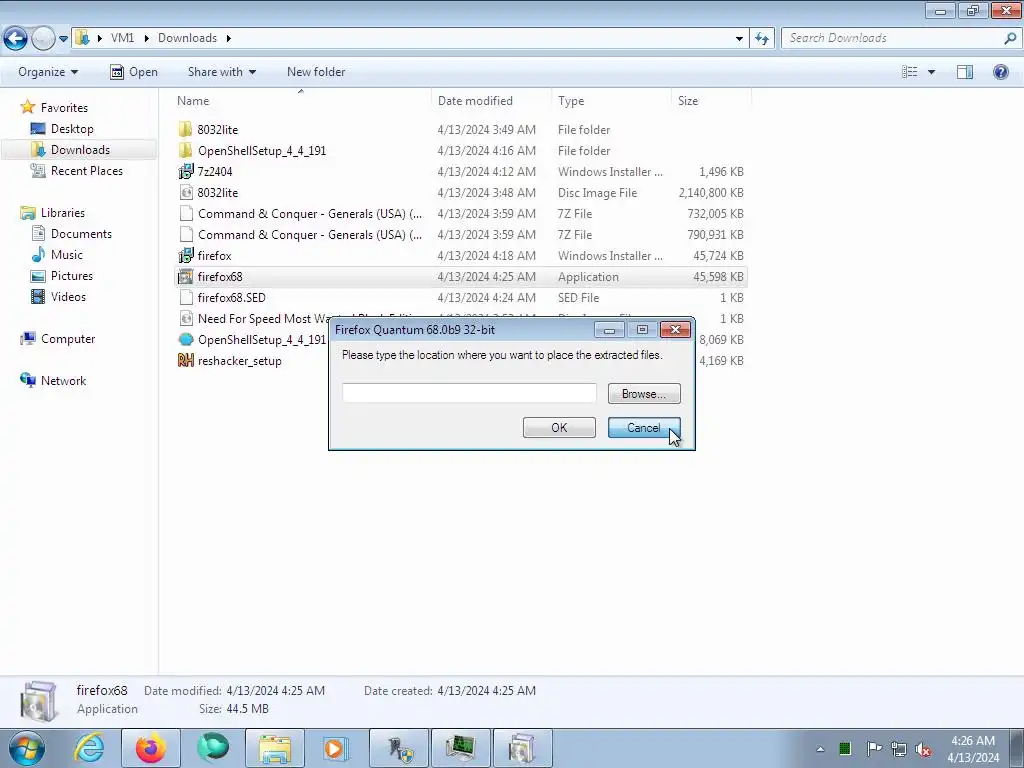
Task: Open the Documents library
Action: (x=81, y=234)
